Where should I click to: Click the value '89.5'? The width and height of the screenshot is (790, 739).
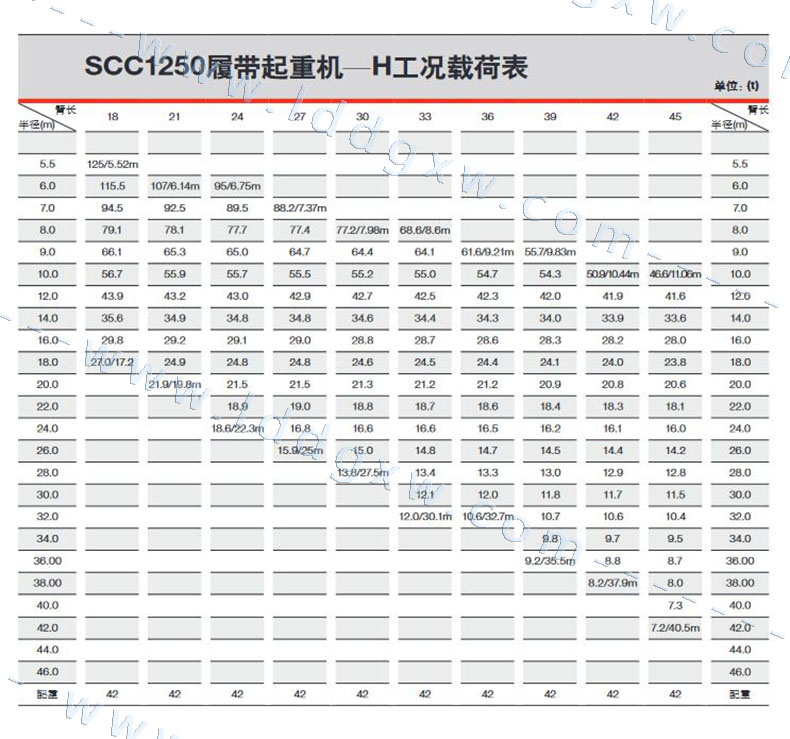(x=237, y=208)
